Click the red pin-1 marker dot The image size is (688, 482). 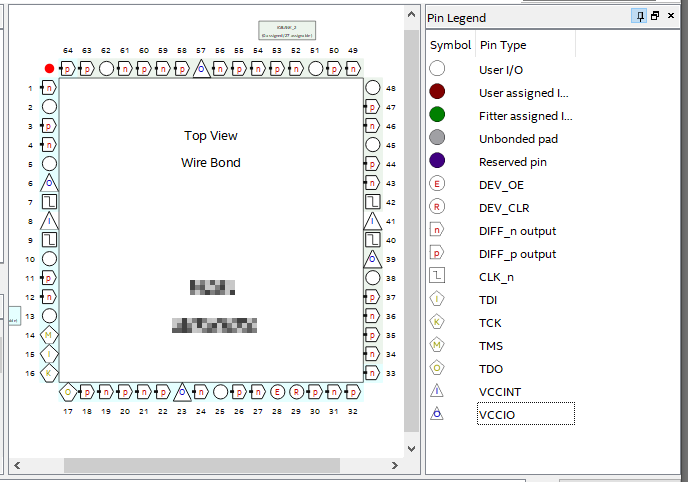pos(49,68)
